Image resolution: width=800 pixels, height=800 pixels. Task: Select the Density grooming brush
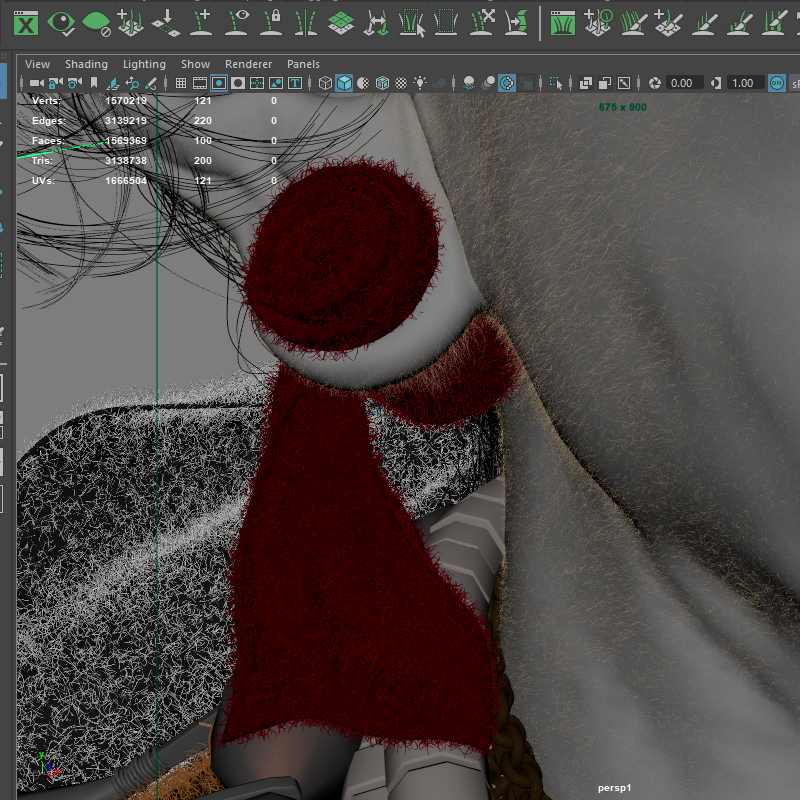point(666,24)
